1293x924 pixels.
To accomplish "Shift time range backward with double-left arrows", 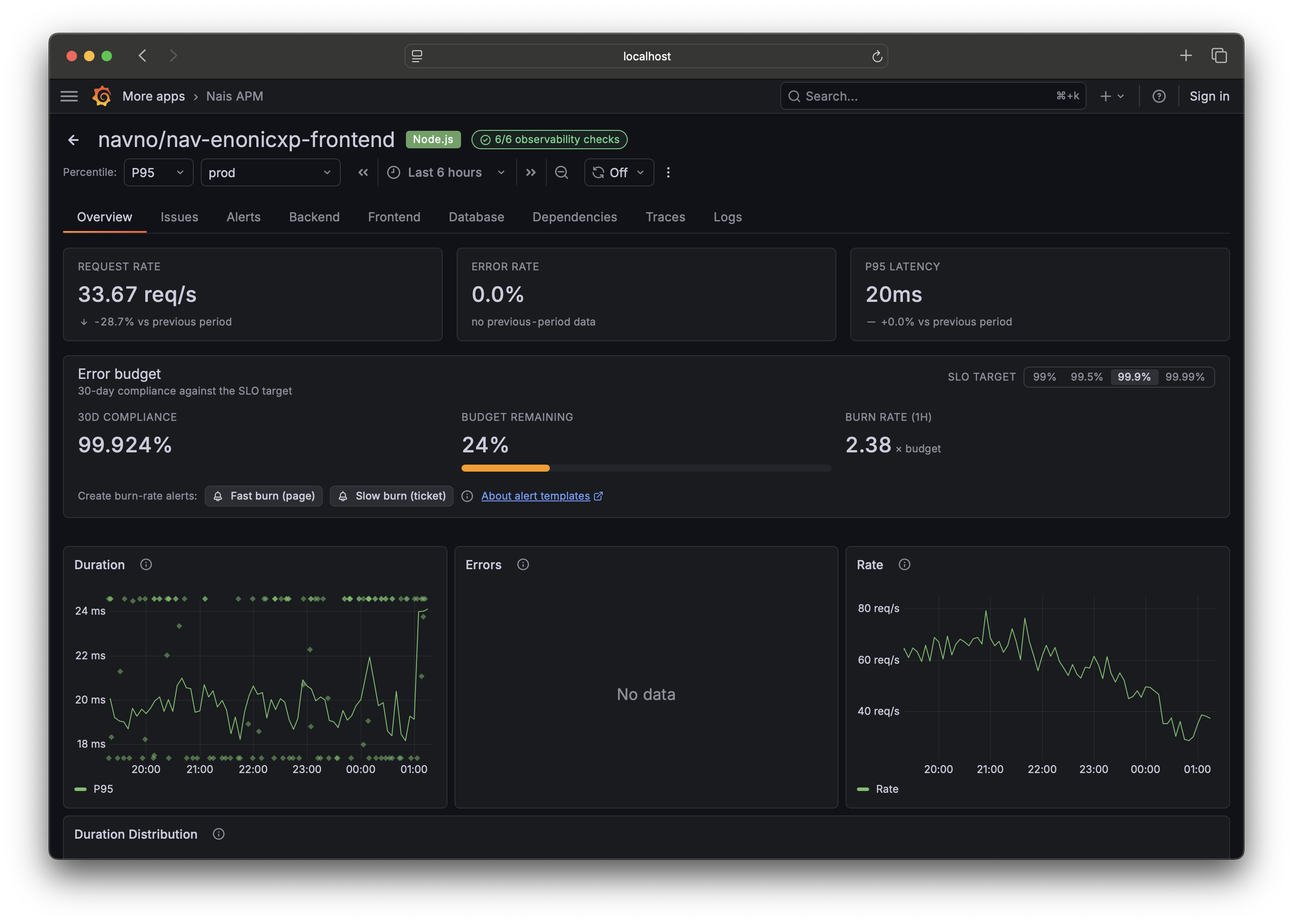I will point(363,172).
